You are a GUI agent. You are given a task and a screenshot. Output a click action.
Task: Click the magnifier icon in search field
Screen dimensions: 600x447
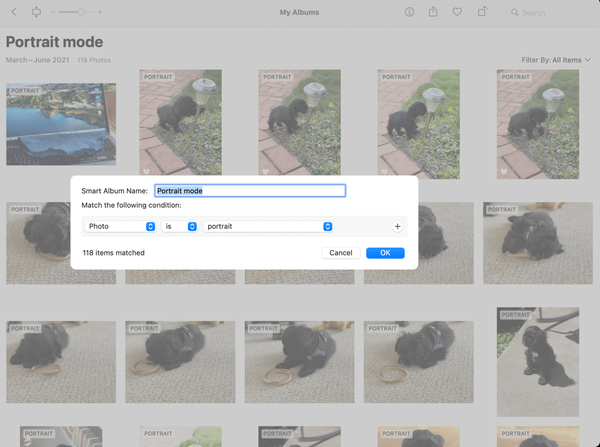(x=515, y=13)
